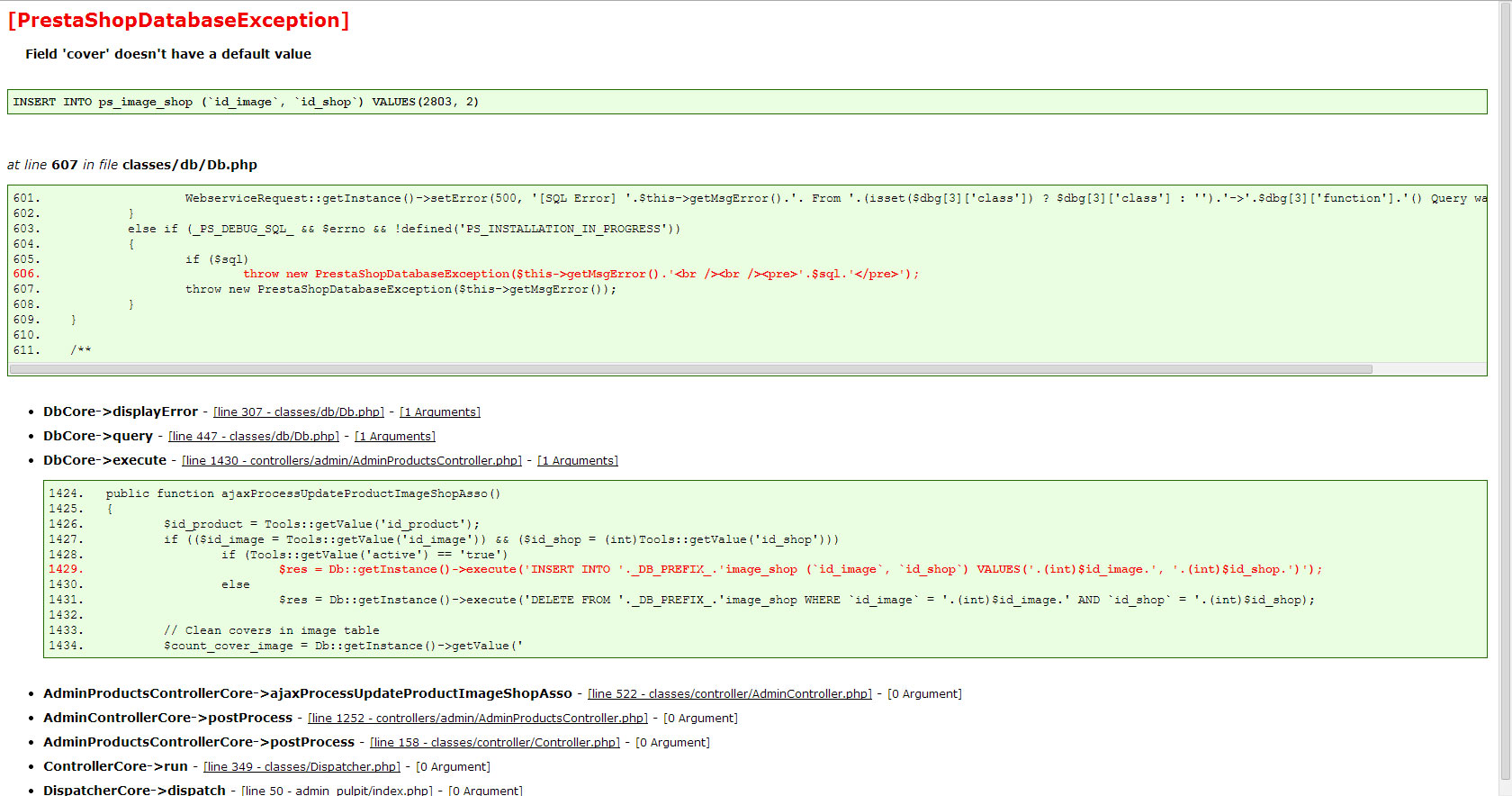This screenshot has width=1512, height=796.
Task: Click the PrestaShopDatabaseException heading
Action: coord(178,20)
